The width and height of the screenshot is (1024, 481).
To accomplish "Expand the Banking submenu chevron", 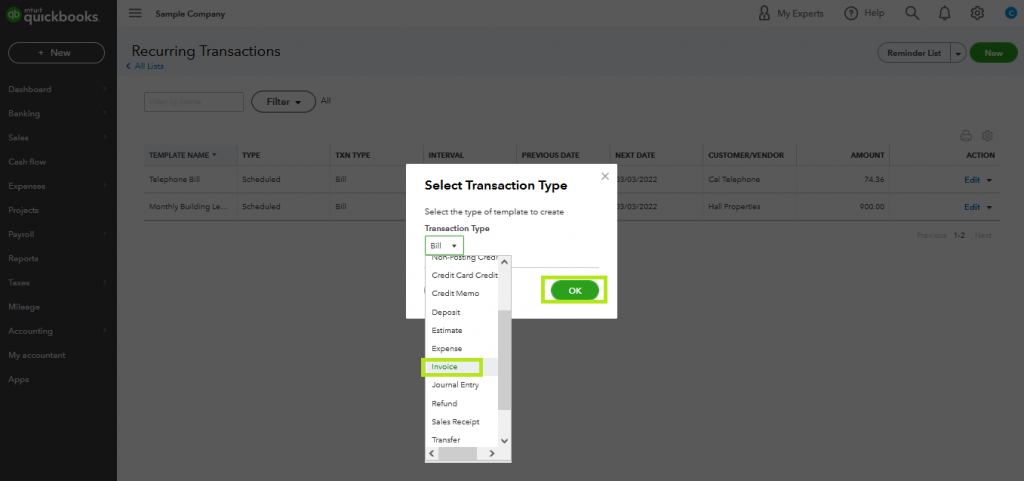I will coord(104,114).
